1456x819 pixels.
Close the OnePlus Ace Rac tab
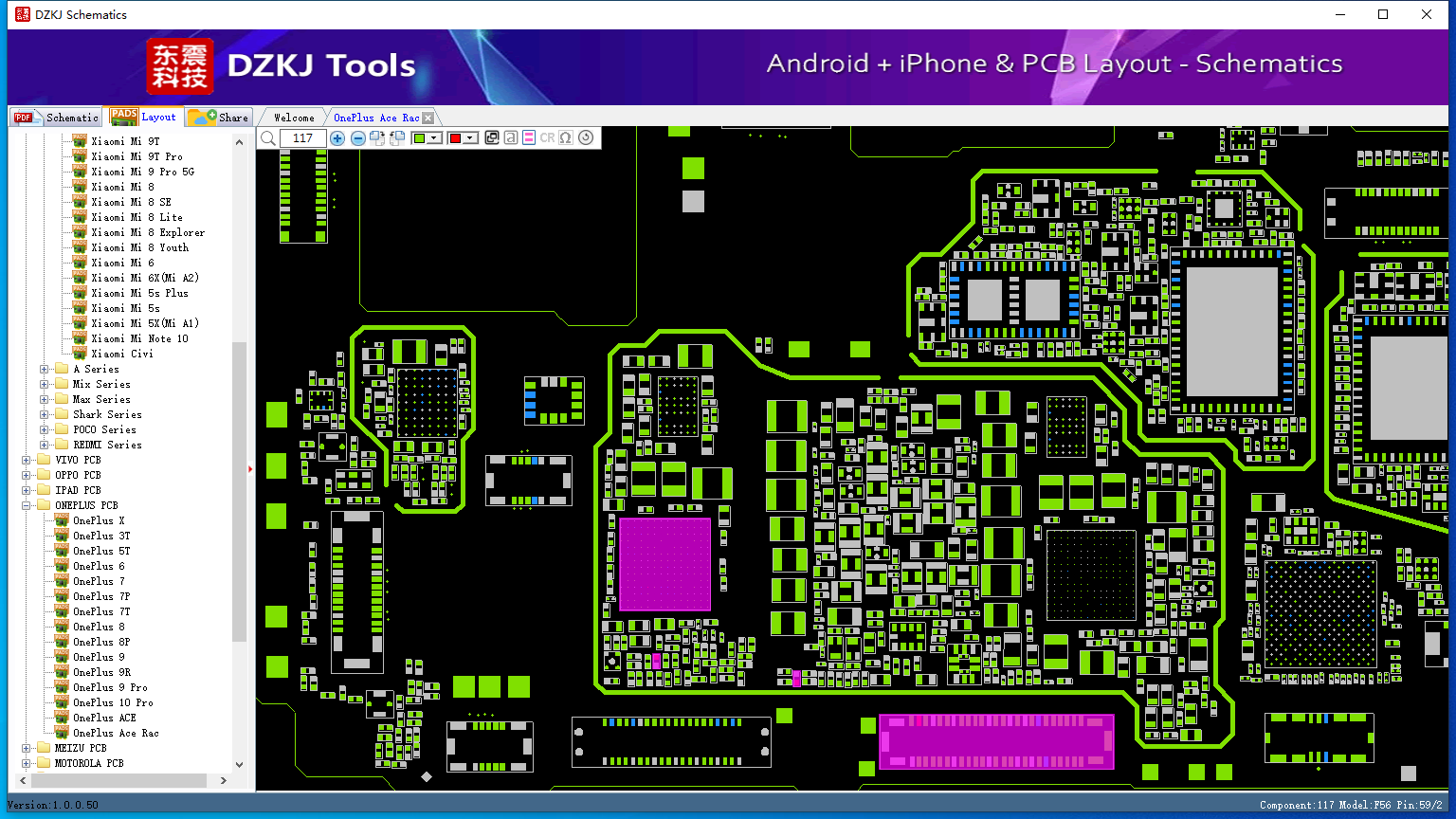pyautogui.click(x=428, y=118)
